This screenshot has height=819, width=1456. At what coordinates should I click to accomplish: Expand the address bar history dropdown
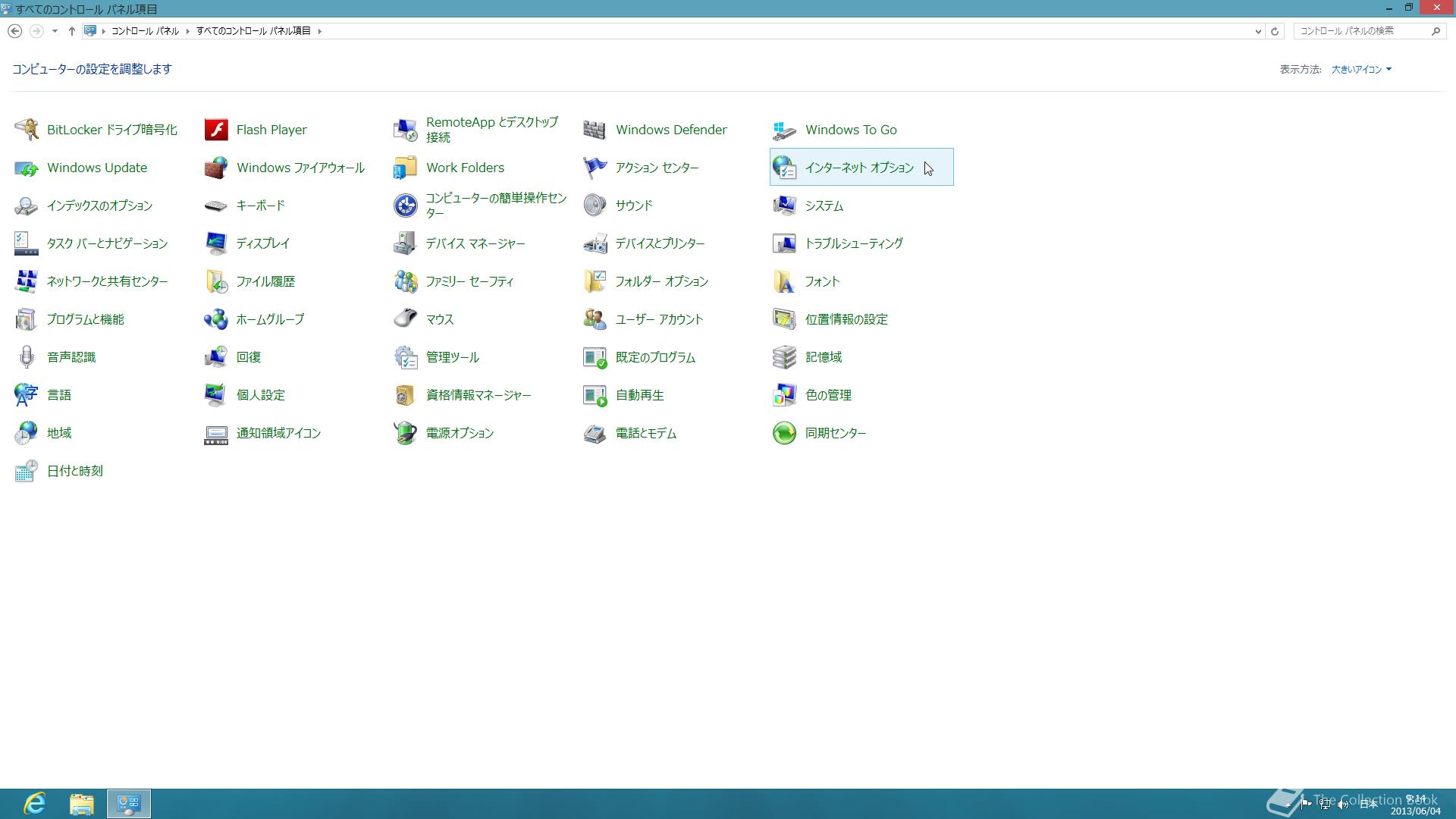coord(1258,31)
